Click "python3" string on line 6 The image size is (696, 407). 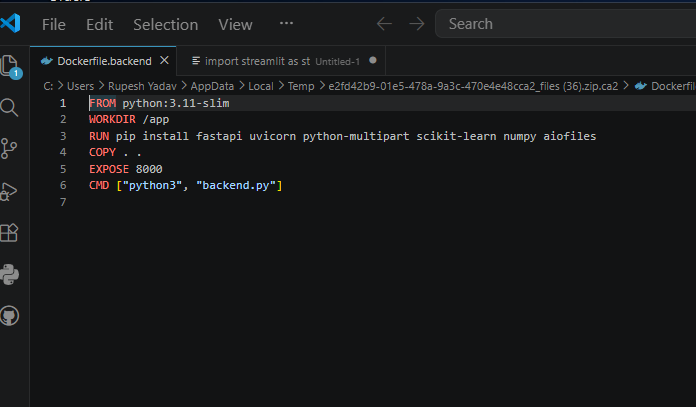[152, 185]
